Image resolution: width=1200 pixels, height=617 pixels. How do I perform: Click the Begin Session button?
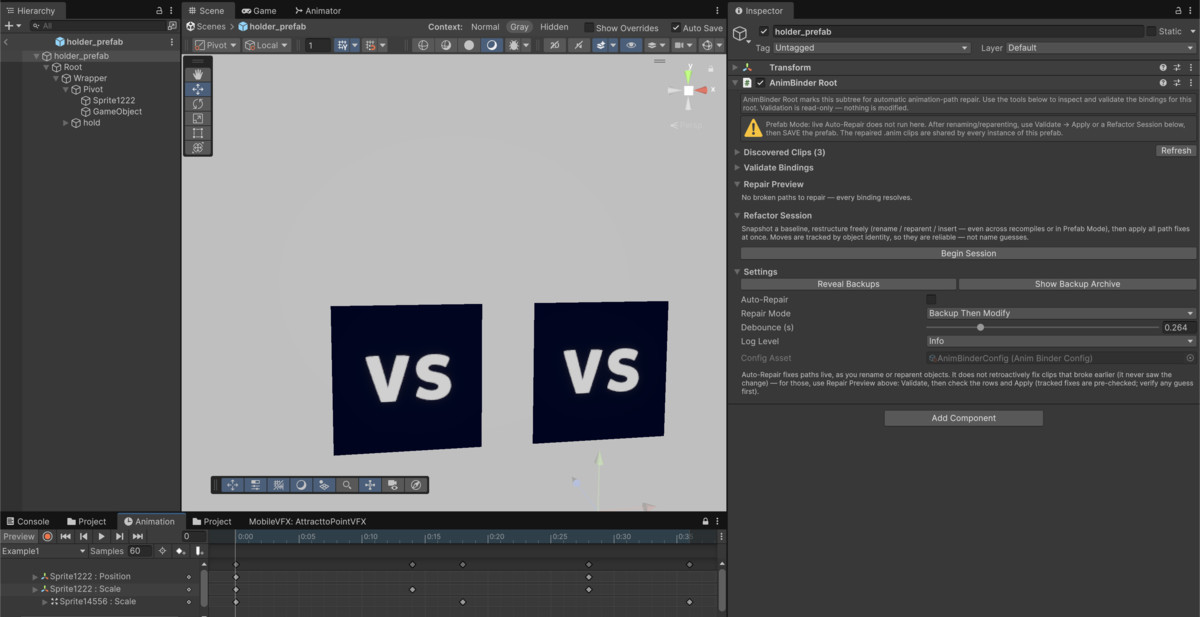[x=968, y=253]
